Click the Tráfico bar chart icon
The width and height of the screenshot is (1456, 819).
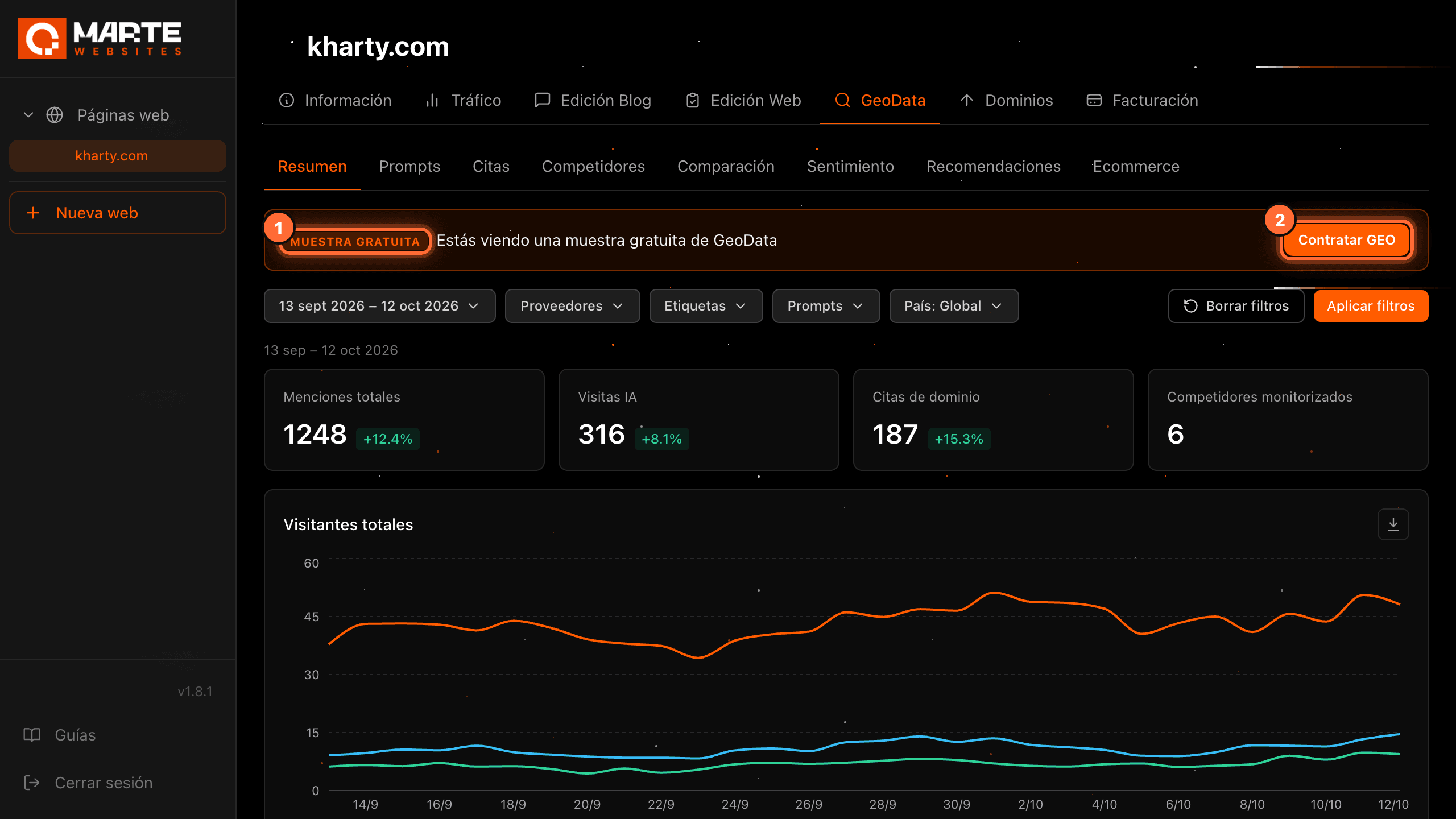coord(432,100)
